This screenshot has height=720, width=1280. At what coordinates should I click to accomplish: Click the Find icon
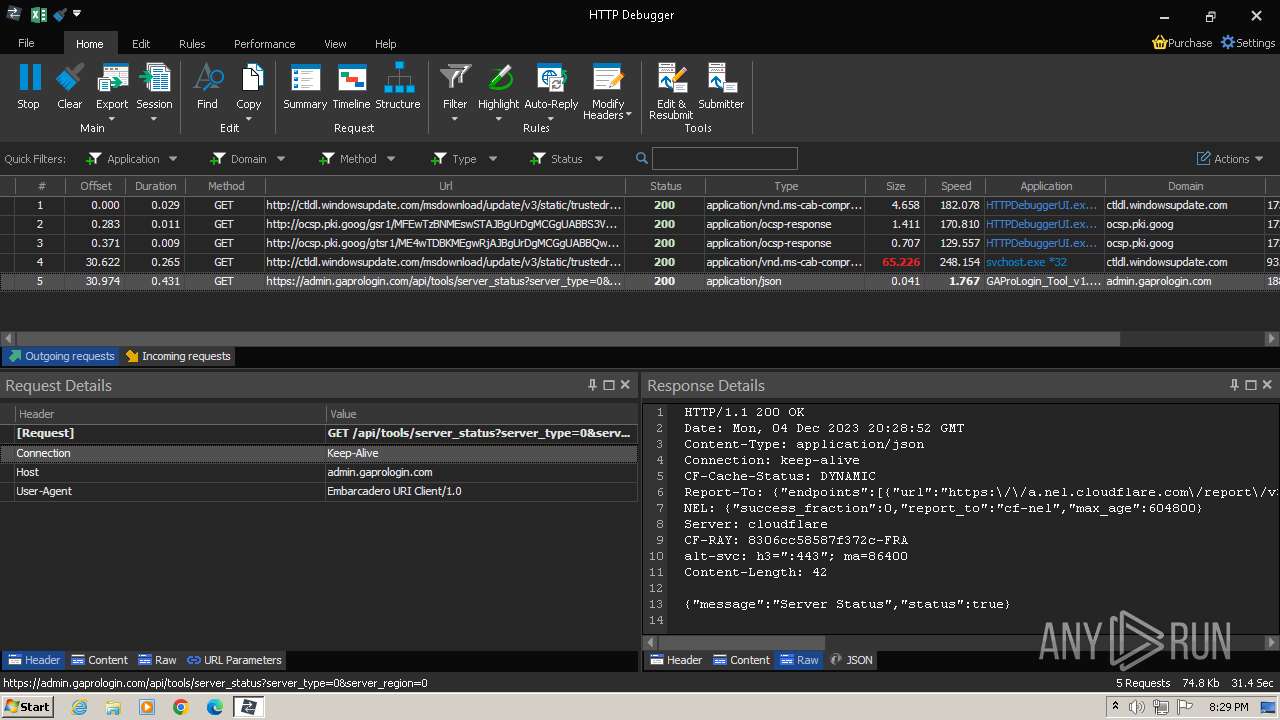tap(207, 78)
